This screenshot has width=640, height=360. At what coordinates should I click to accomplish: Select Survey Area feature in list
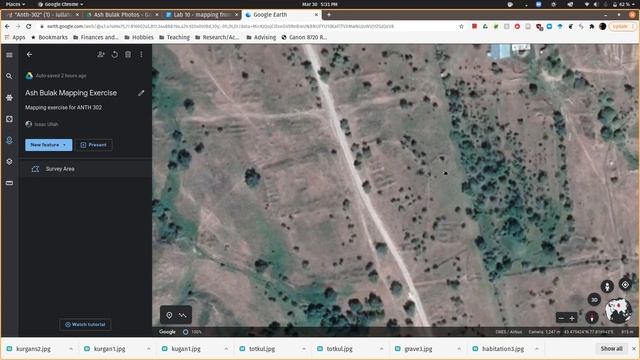click(86, 169)
